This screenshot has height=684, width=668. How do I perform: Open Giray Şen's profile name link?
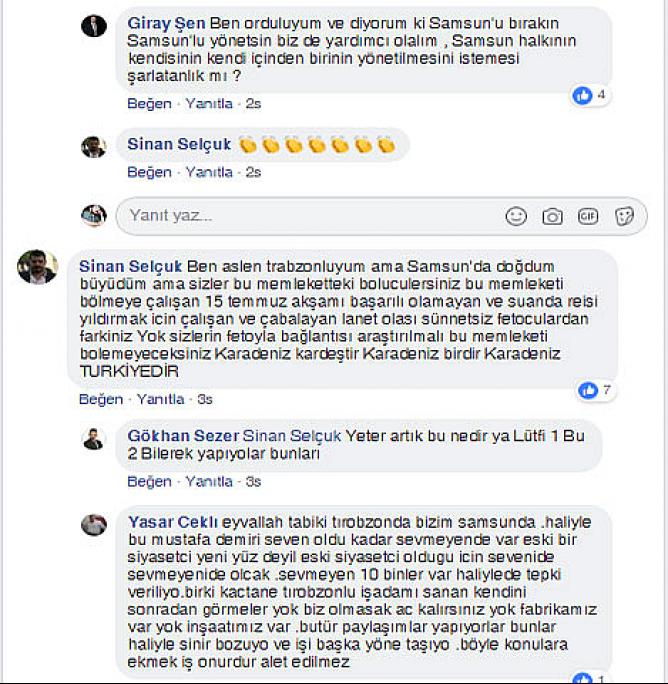[166, 23]
